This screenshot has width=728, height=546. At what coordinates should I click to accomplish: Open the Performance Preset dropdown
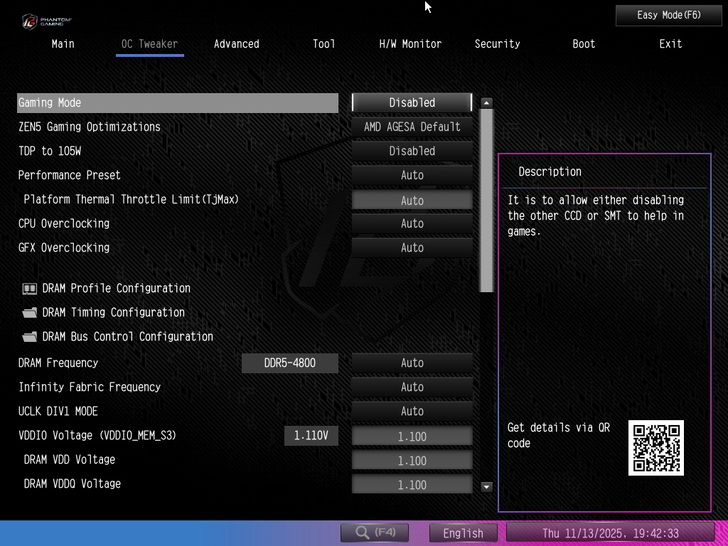pos(412,175)
